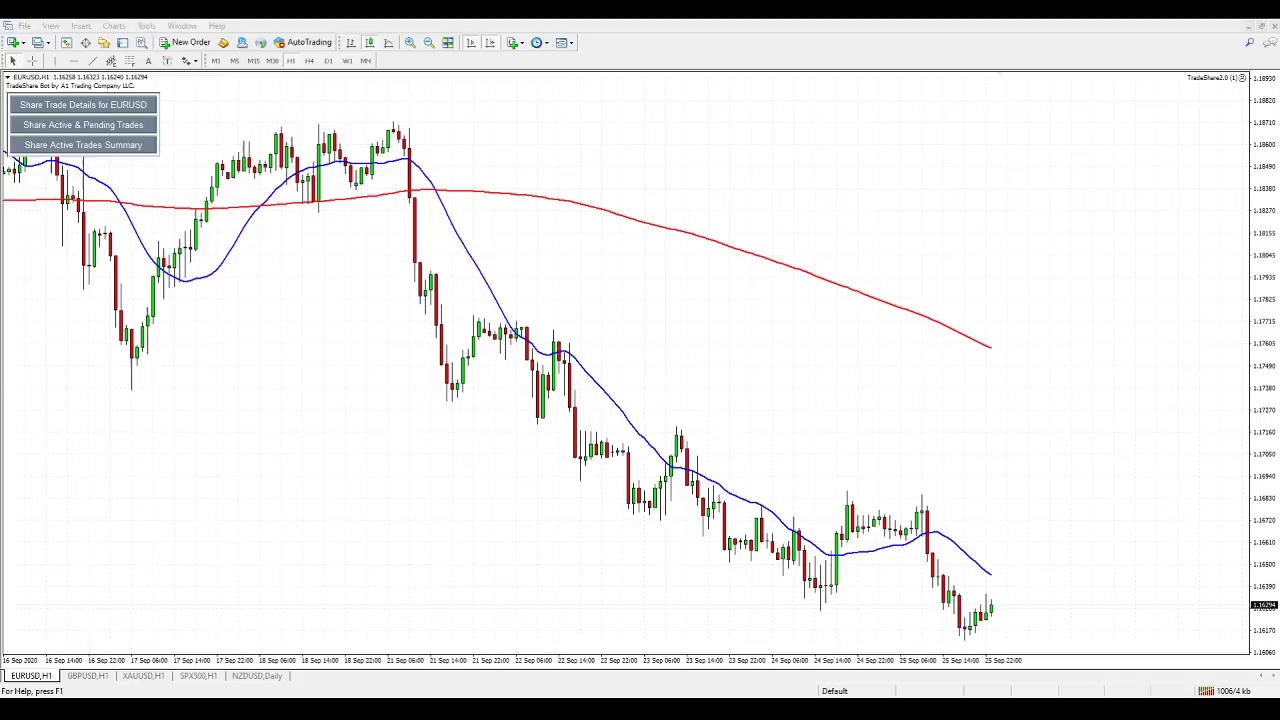Switch to the SPX500,H1 chart tab
Screen dimensions: 1280x720
click(198, 676)
